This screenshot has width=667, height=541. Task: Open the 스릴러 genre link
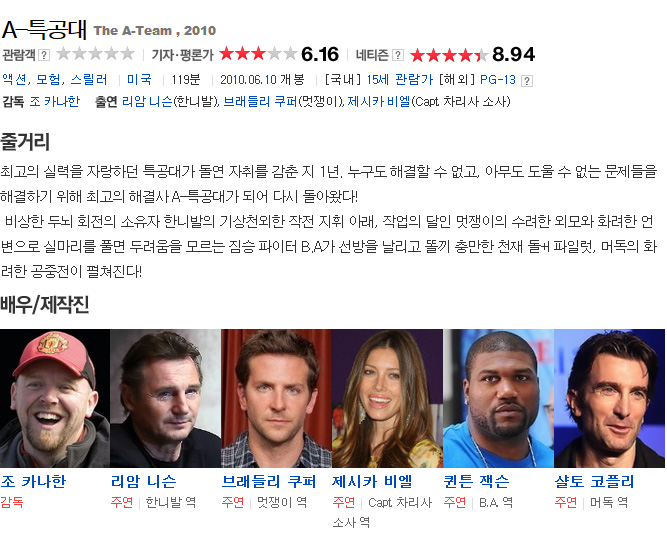89,80
